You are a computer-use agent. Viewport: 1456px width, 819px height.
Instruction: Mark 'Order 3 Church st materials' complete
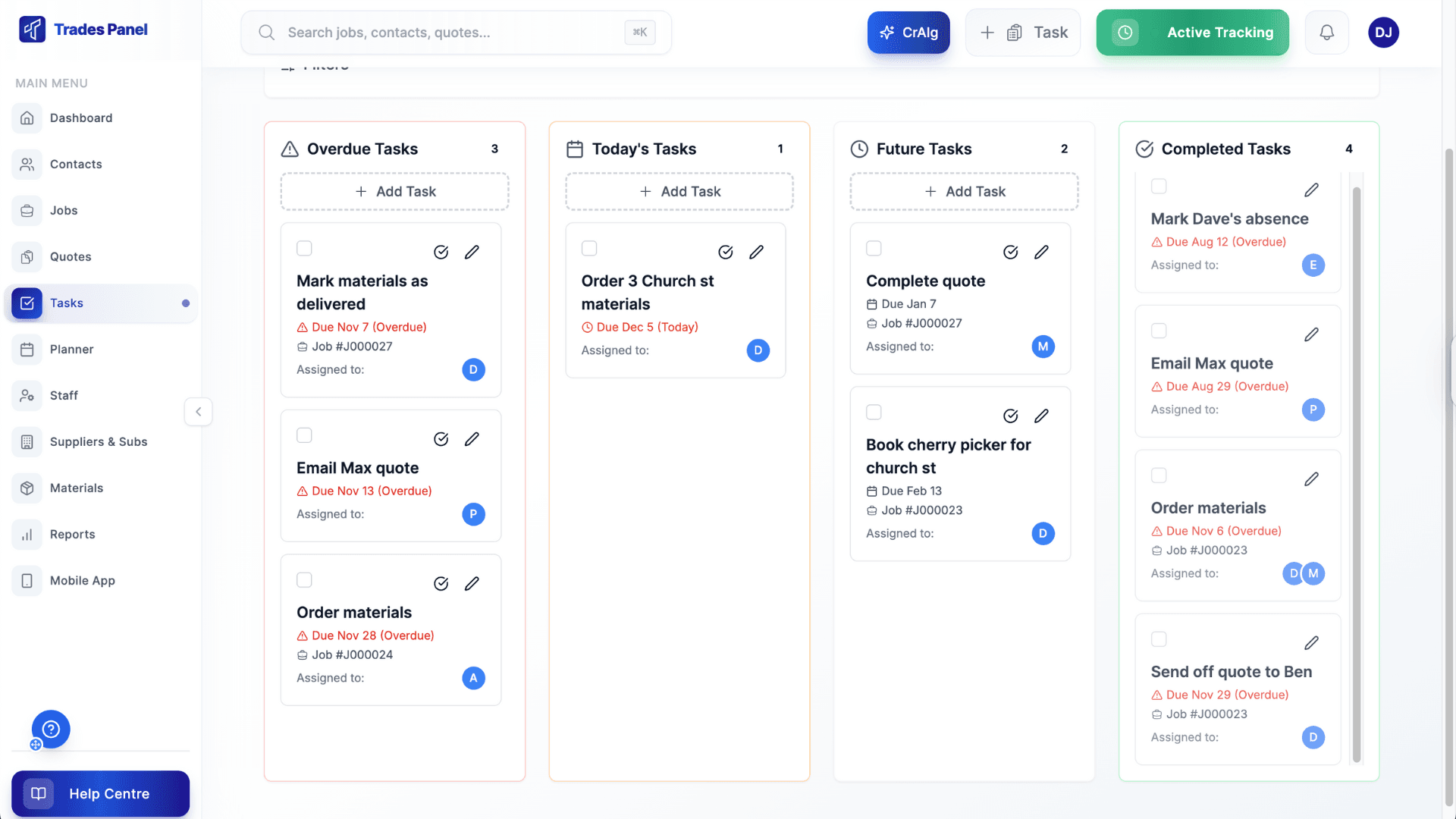pyautogui.click(x=726, y=251)
